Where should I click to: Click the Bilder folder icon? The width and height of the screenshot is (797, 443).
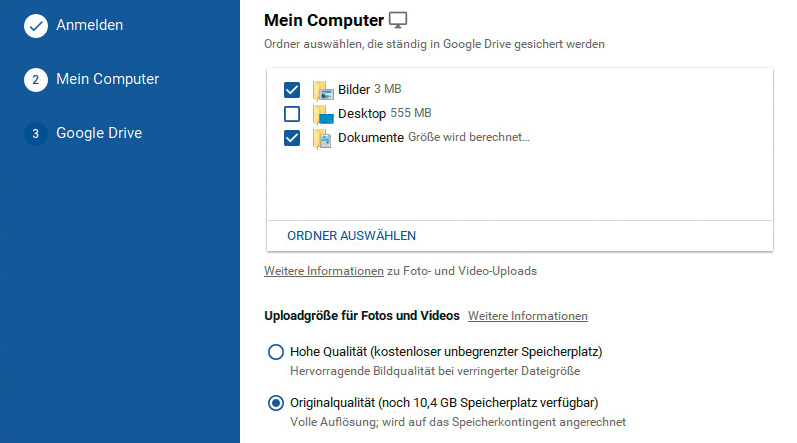[x=323, y=90]
